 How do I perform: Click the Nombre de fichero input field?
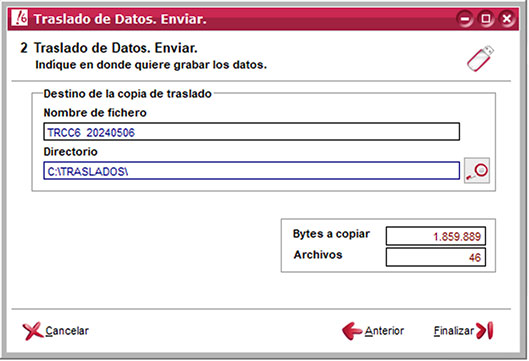(x=251, y=132)
